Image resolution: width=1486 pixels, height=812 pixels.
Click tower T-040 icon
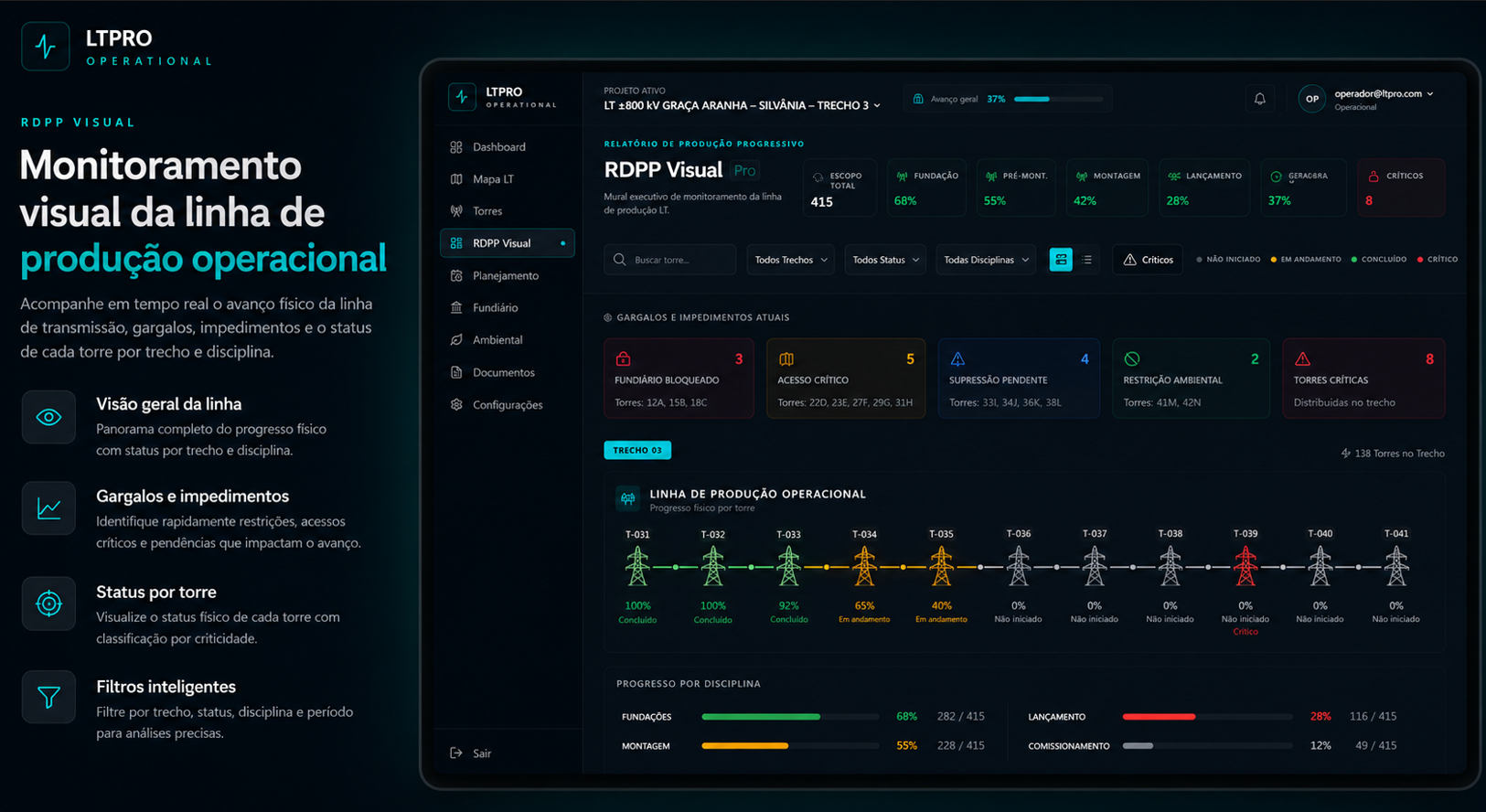[1320, 566]
